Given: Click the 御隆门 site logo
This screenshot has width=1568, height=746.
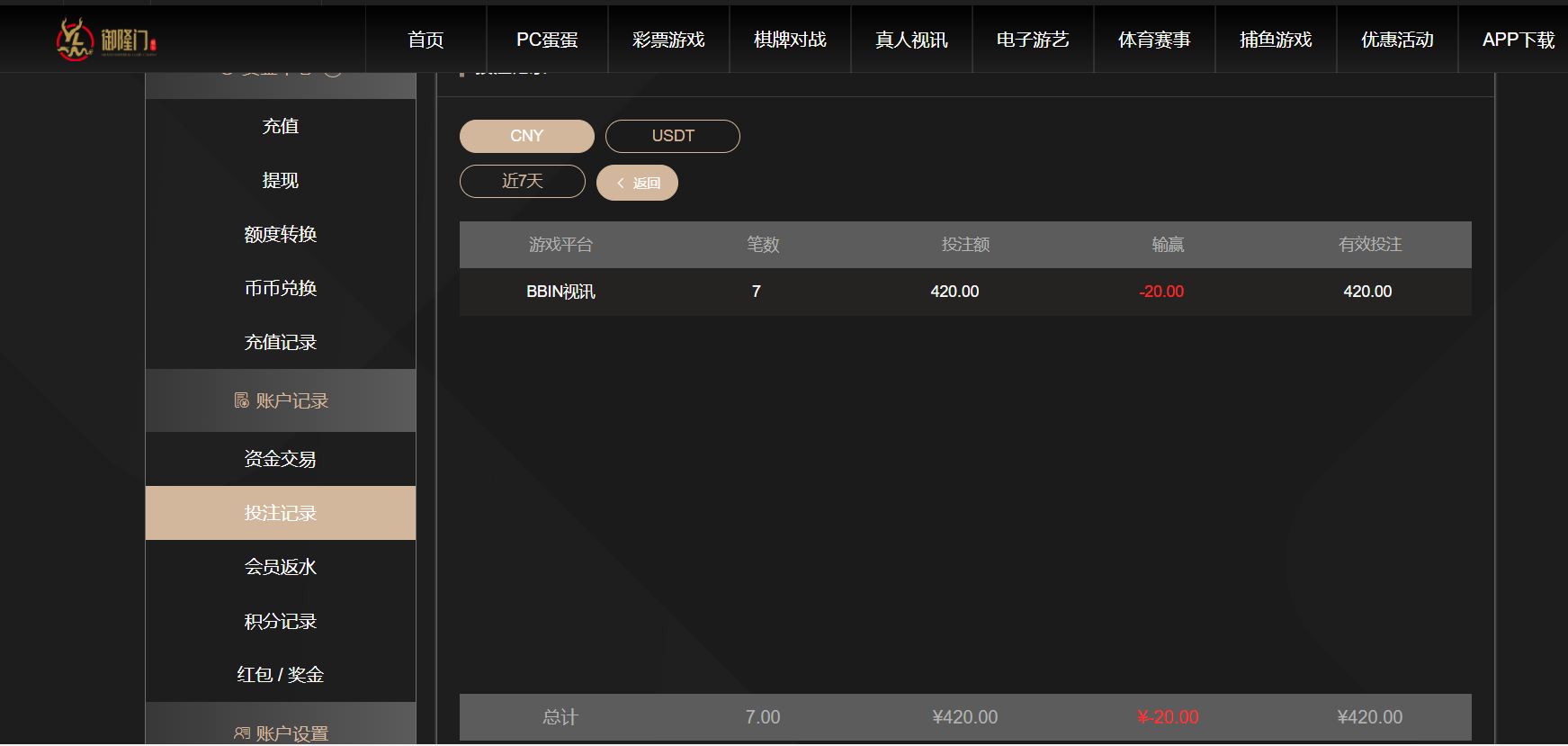Looking at the screenshot, I should pyautogui.click(x=106, y=40).
